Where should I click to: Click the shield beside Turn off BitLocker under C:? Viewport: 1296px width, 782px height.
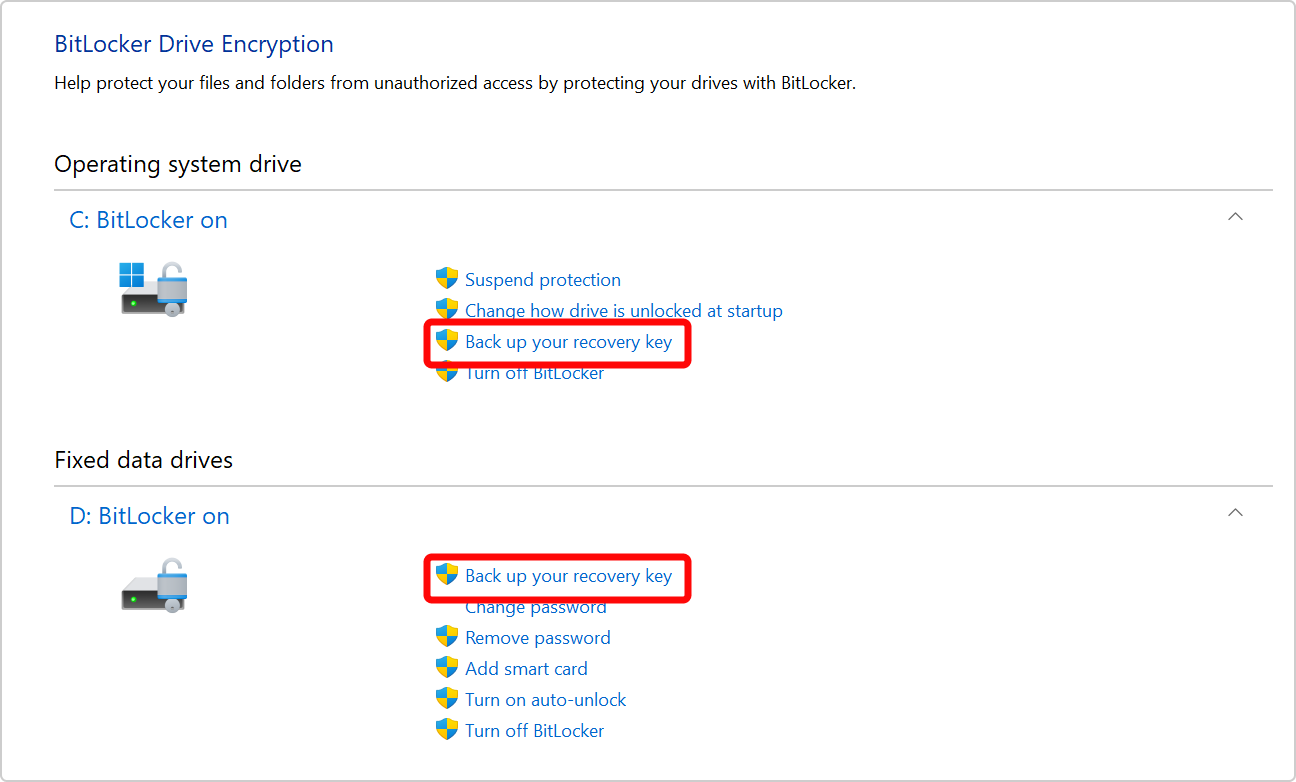pyautogui.click(x=447, y=371)
